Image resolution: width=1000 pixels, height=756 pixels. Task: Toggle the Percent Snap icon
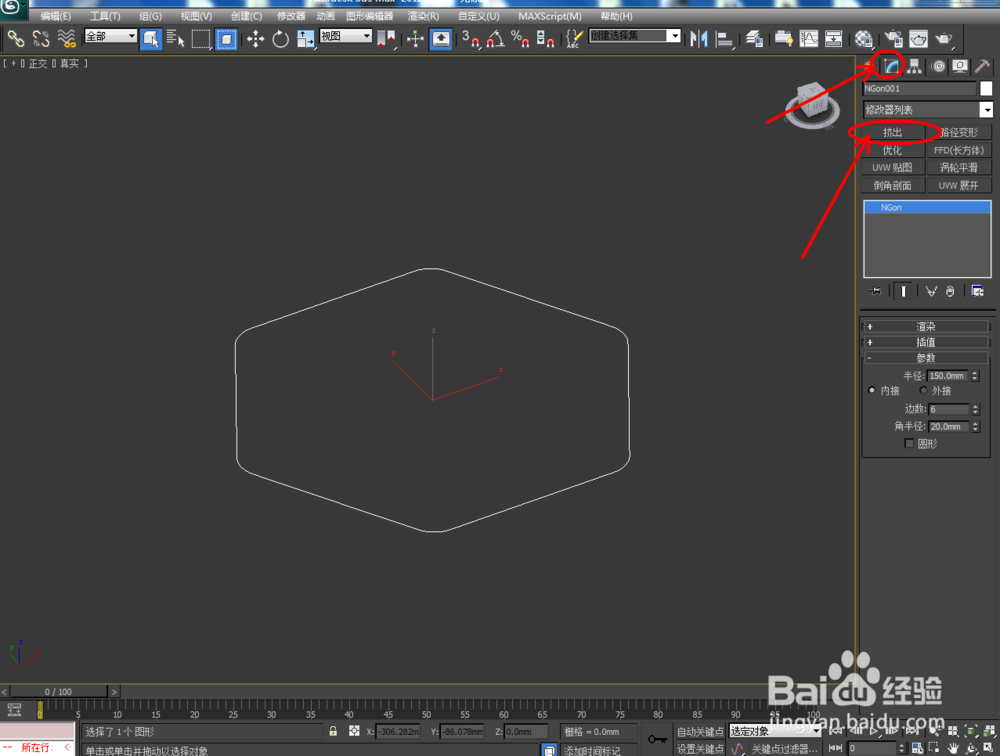(520, 39)
